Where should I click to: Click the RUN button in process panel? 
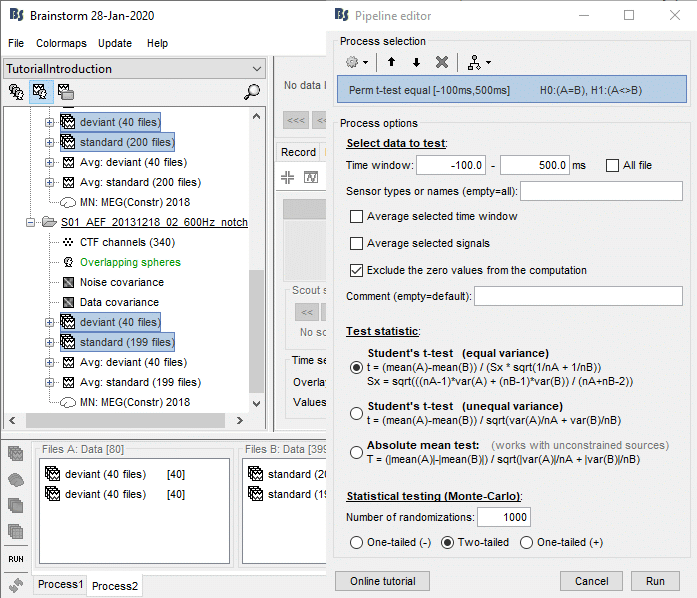pyautogui.click(x=16, y=559)
